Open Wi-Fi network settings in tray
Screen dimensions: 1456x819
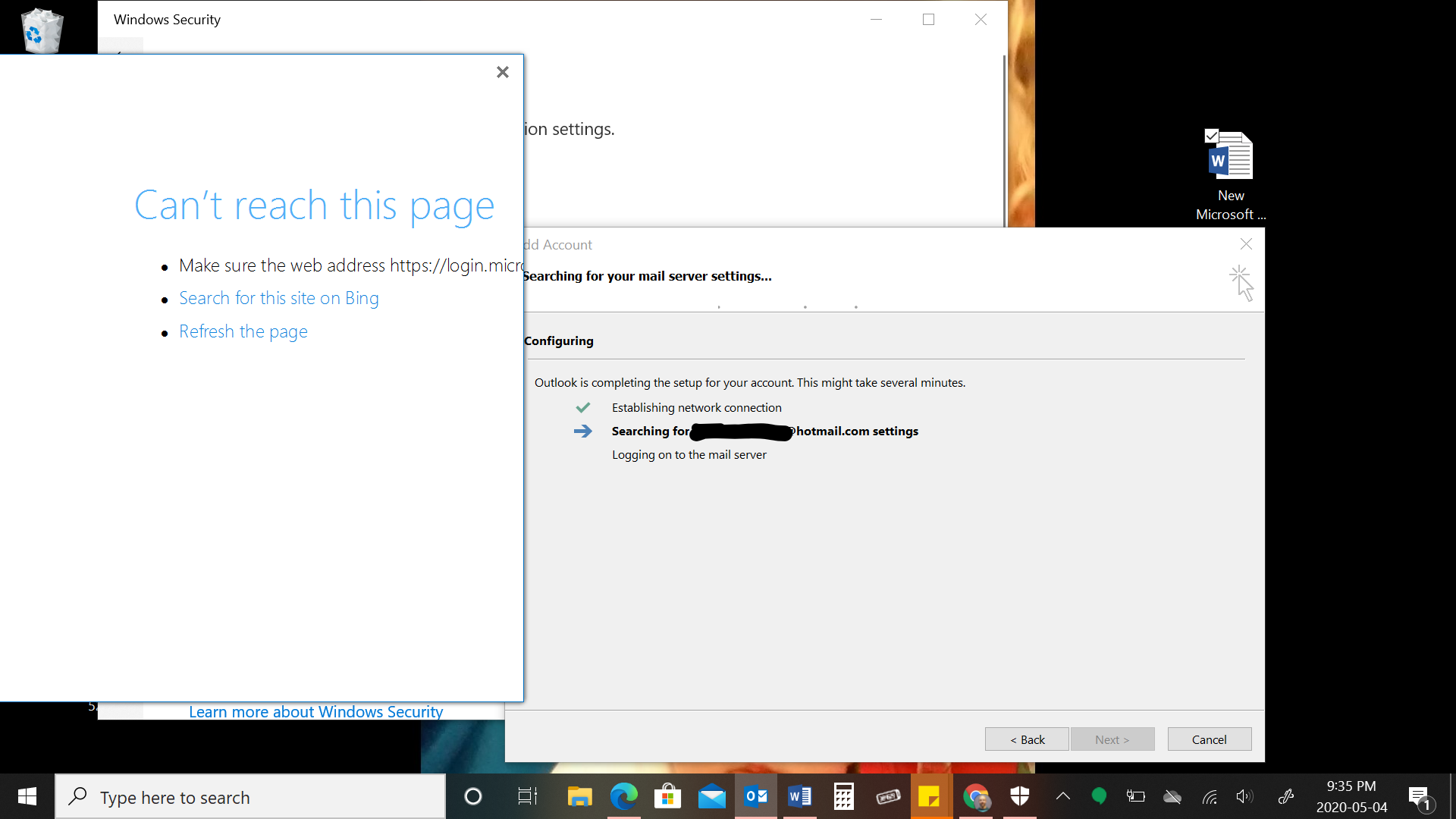pyautogui.click(x=1210, y=796)
